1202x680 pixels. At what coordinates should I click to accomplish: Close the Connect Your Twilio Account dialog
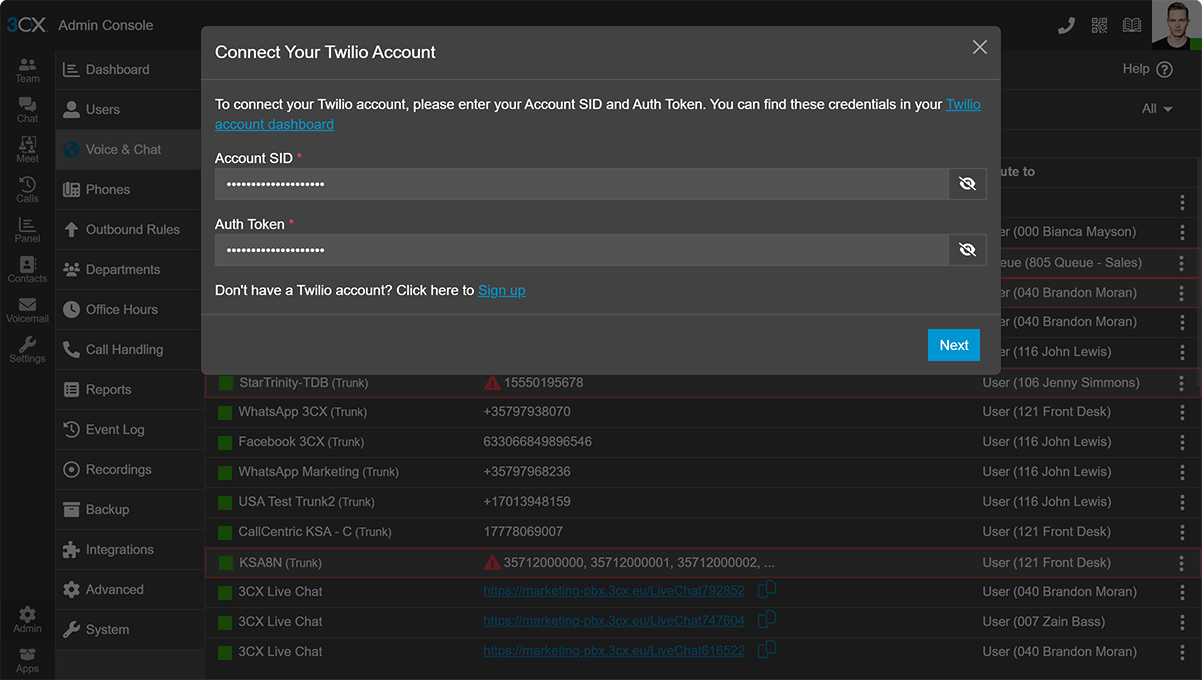[980, 47]
